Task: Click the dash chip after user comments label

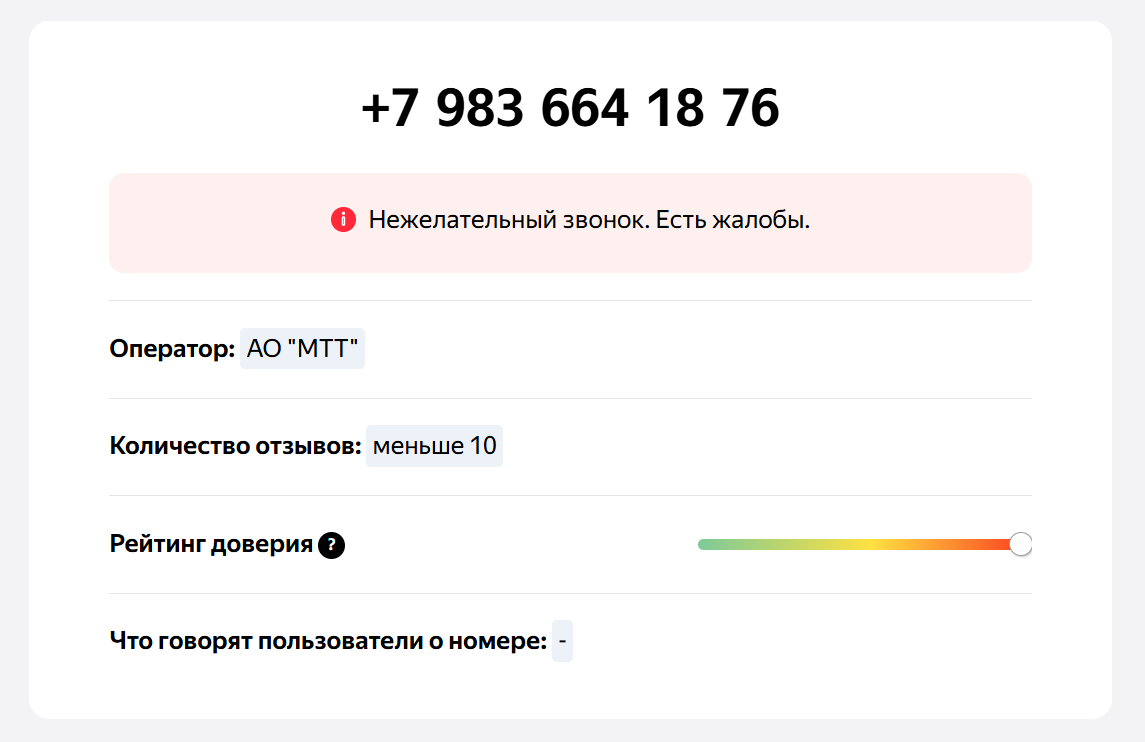Action: (563, 641)
